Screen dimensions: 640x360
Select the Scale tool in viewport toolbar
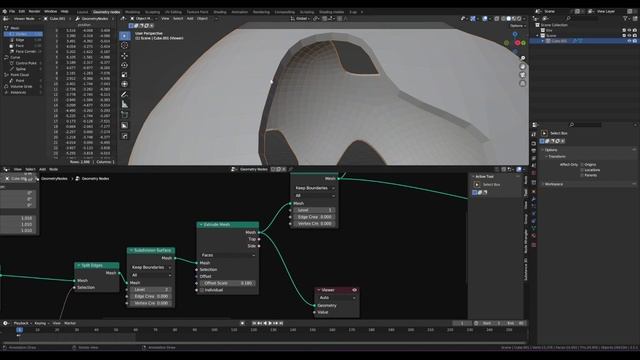(124, 75)
